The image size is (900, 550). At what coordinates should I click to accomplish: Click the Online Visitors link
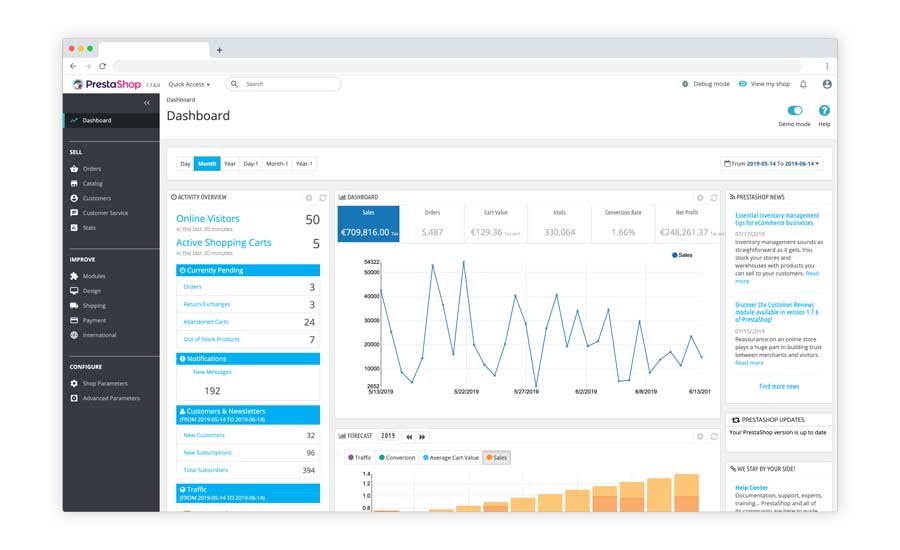tap(208, 219)
